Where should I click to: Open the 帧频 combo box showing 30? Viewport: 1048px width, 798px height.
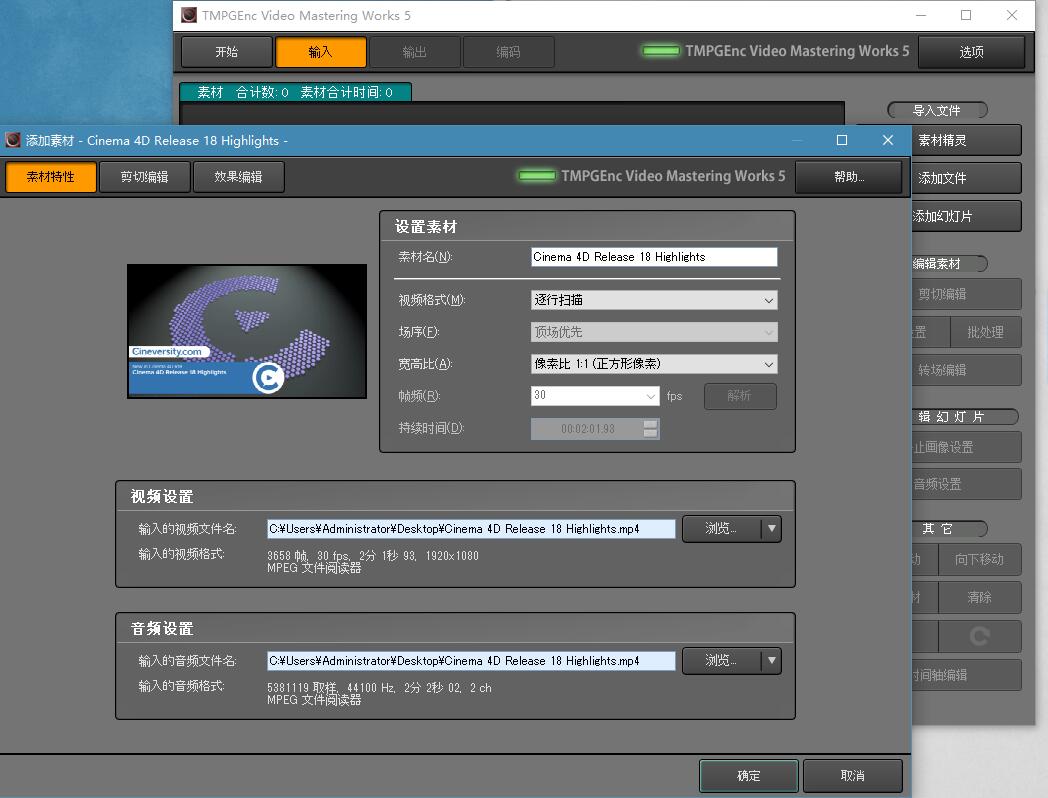coord(595,396)
